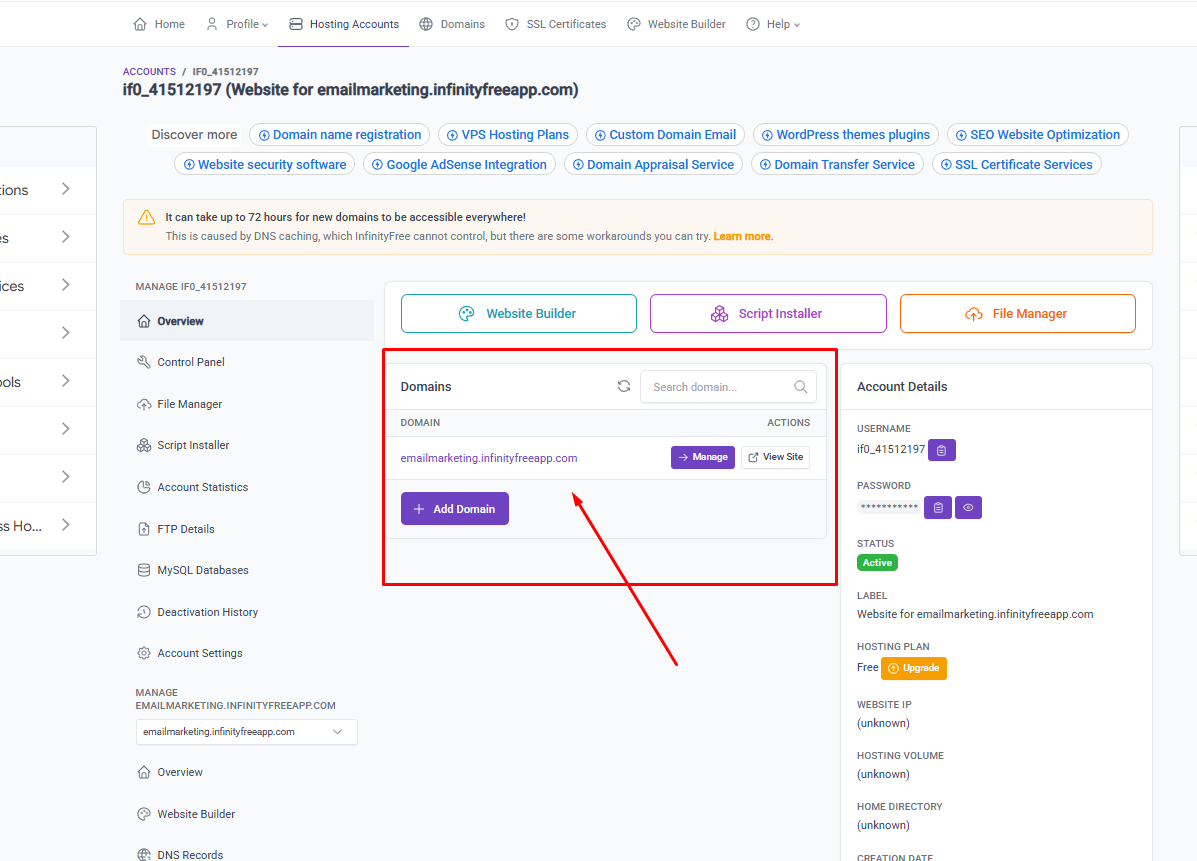Open the domain selector dropdown

click(x=246, y=732)
